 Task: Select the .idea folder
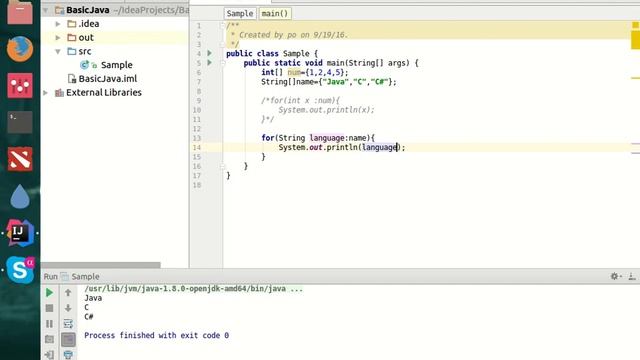coord(89,24)
